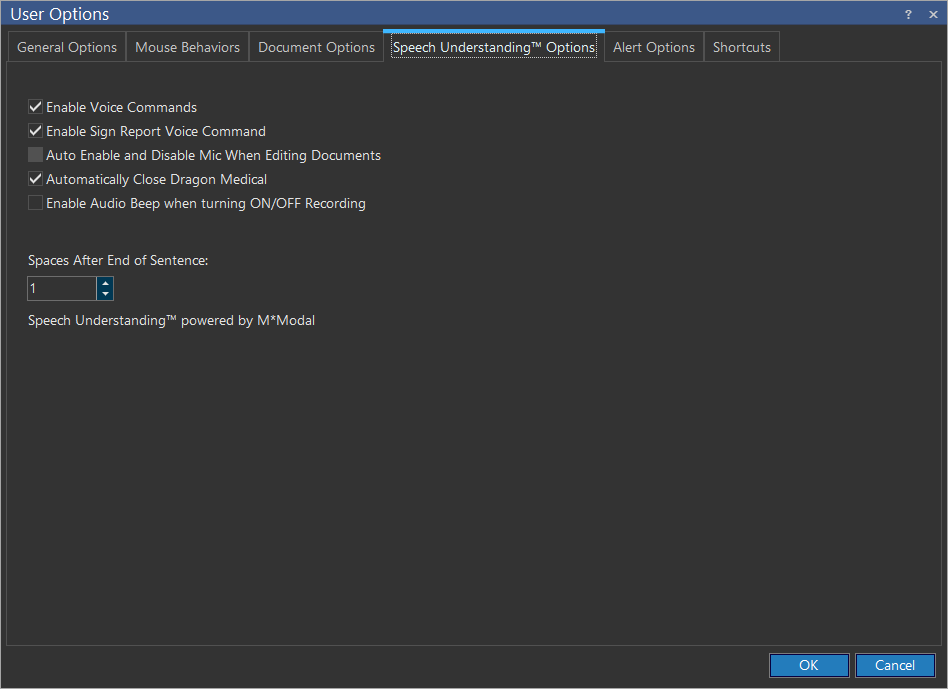Increase spaces after sentence with up arrow
Viewport: 948px width, 689px height.
(105, 283)
